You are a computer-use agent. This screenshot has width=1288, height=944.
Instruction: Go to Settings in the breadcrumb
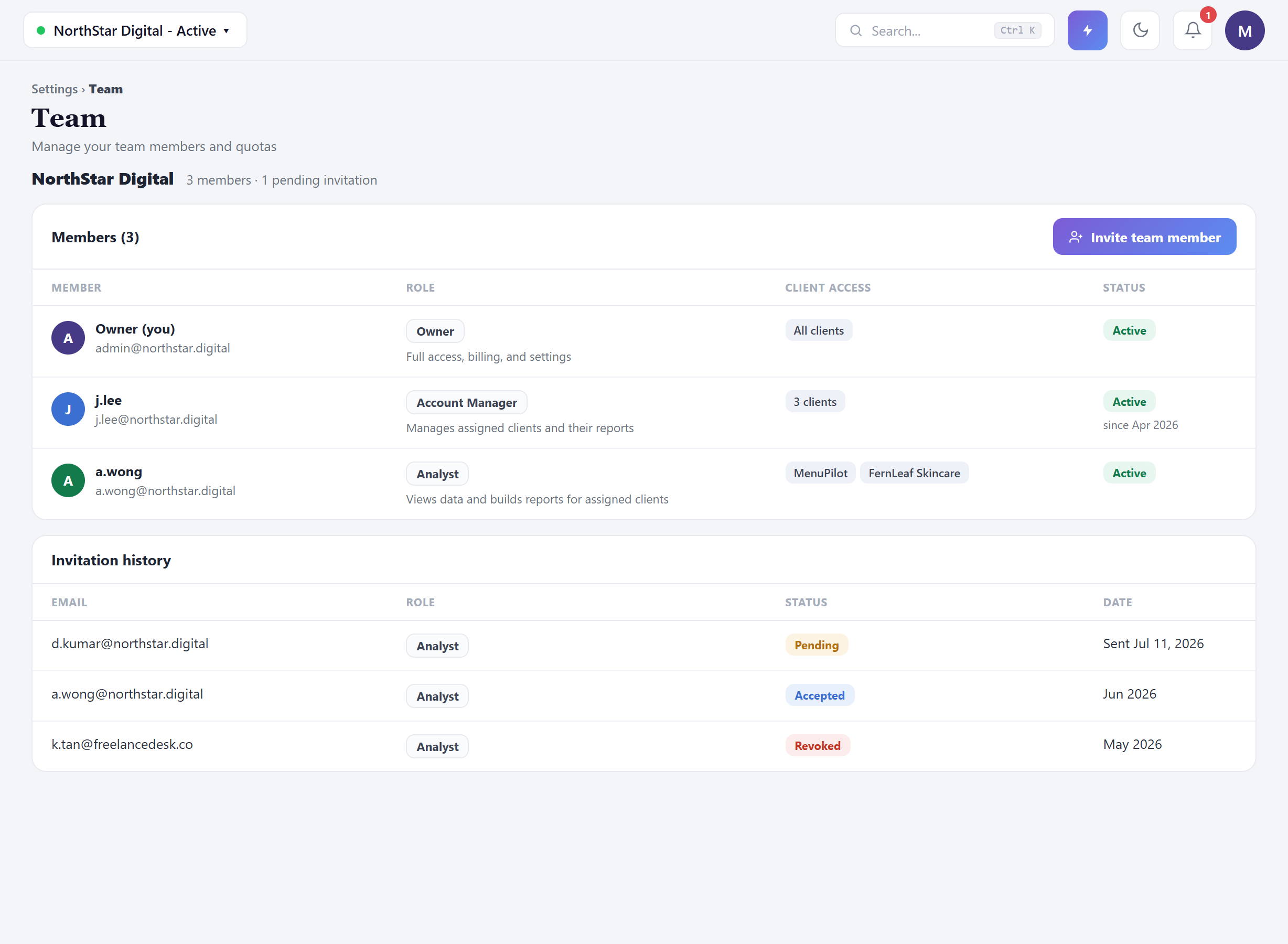(55, 89)
